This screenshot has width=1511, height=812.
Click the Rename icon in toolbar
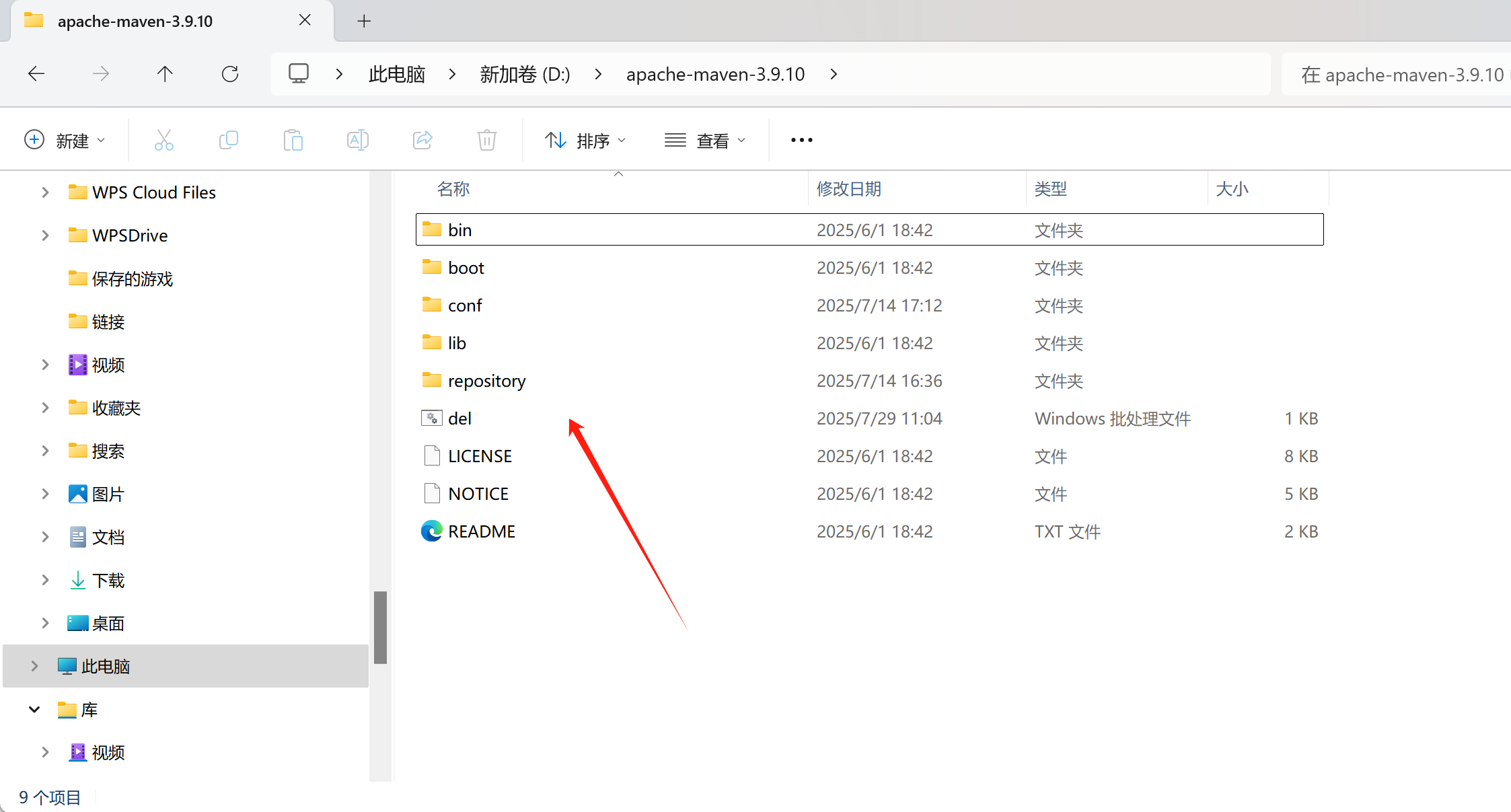coord(357,140)
